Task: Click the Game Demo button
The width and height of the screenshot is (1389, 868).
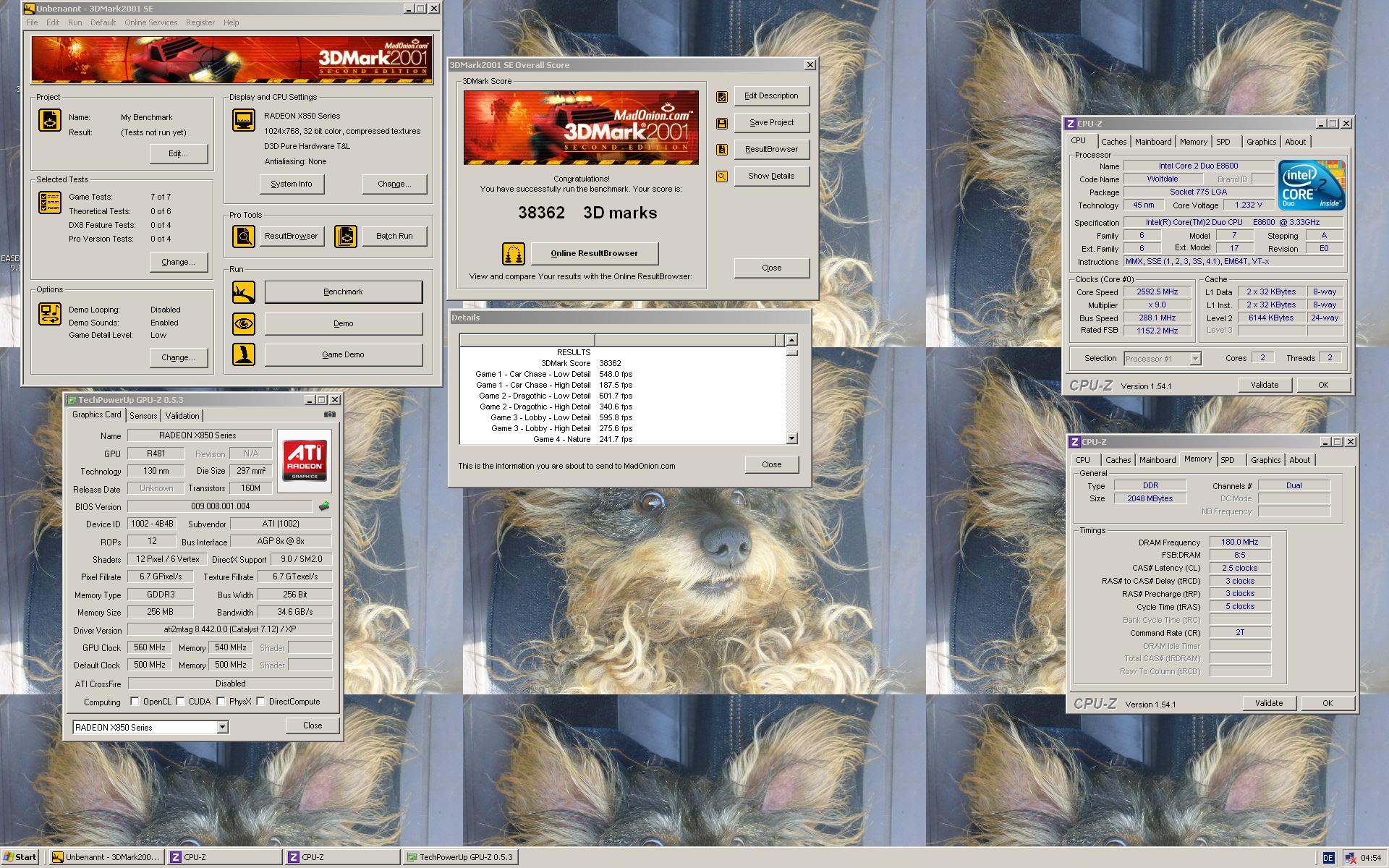Action: (x=344, y=355)
